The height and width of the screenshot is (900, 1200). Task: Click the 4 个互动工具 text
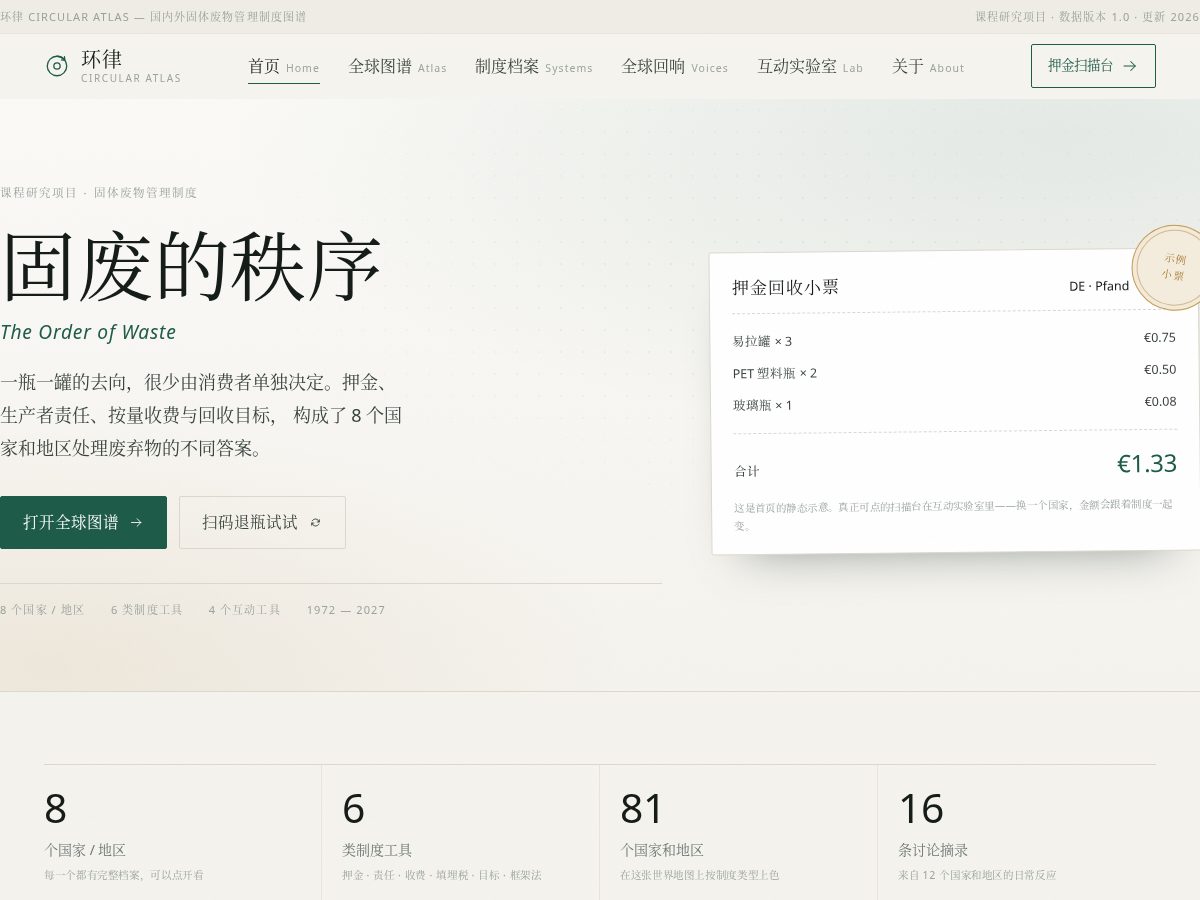click(245, 610)
